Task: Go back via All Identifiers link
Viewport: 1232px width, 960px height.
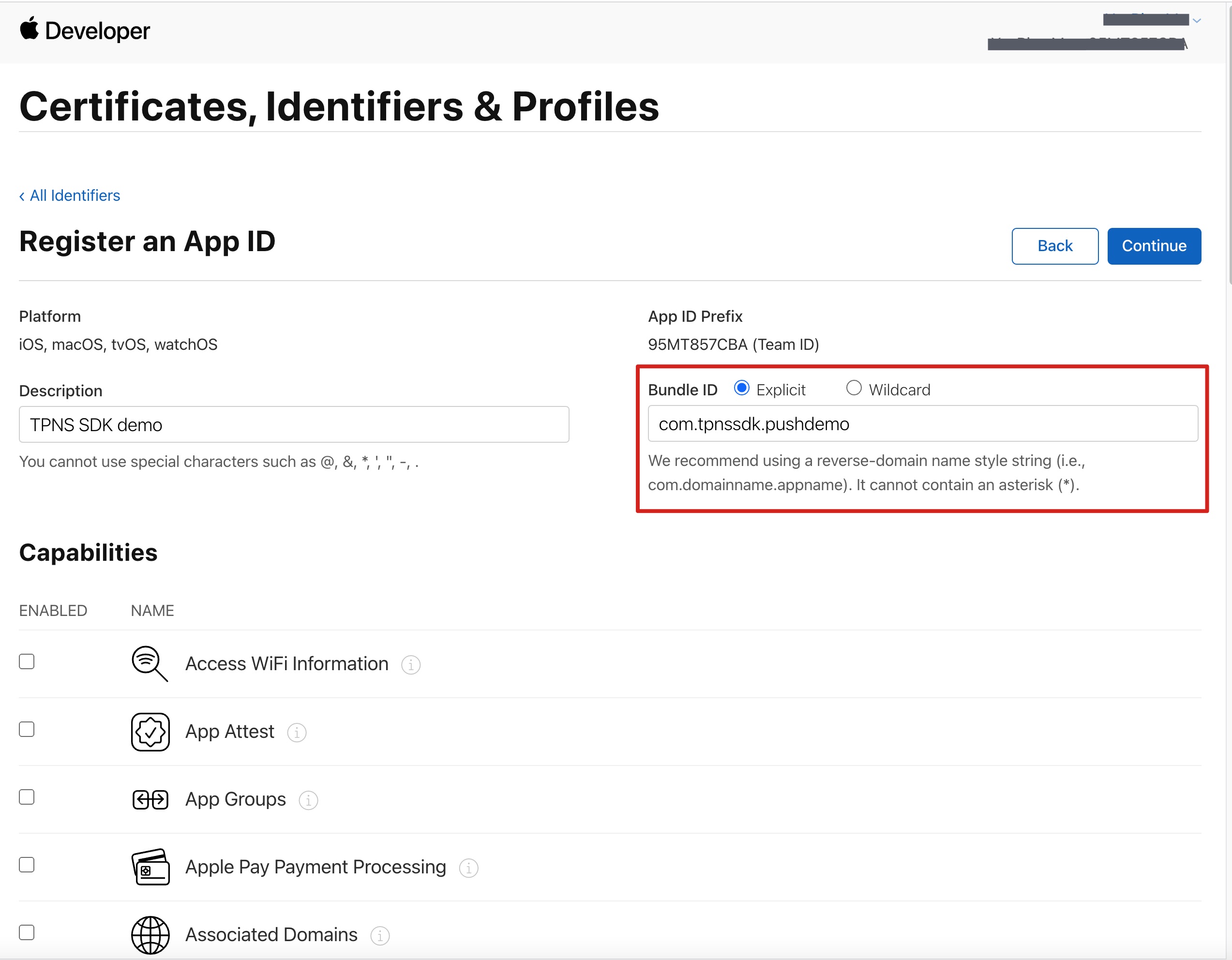Action: (x=69, y=195)
